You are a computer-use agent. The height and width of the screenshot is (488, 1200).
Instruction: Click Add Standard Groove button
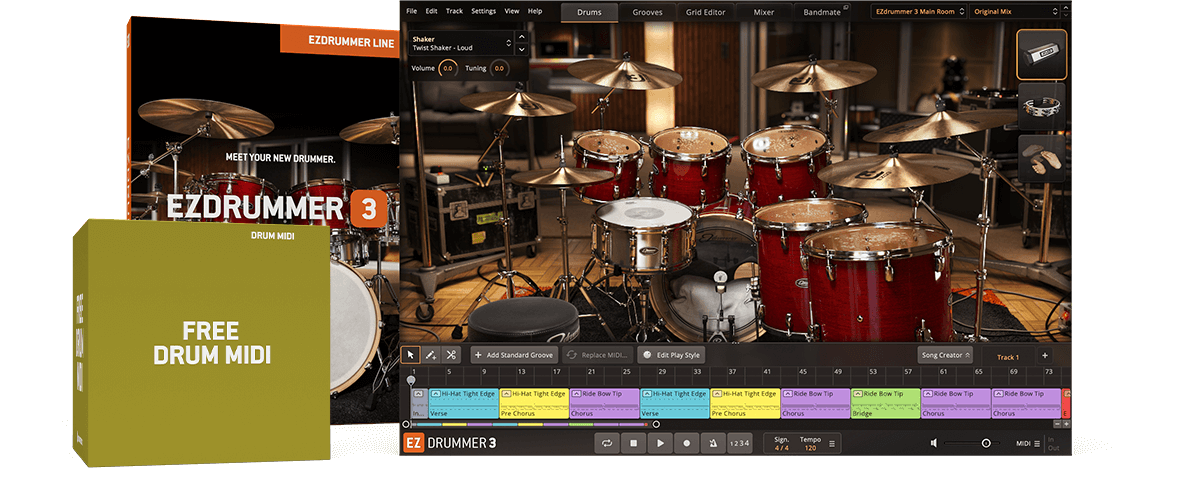pyautogui.click(x=514, y=355)
